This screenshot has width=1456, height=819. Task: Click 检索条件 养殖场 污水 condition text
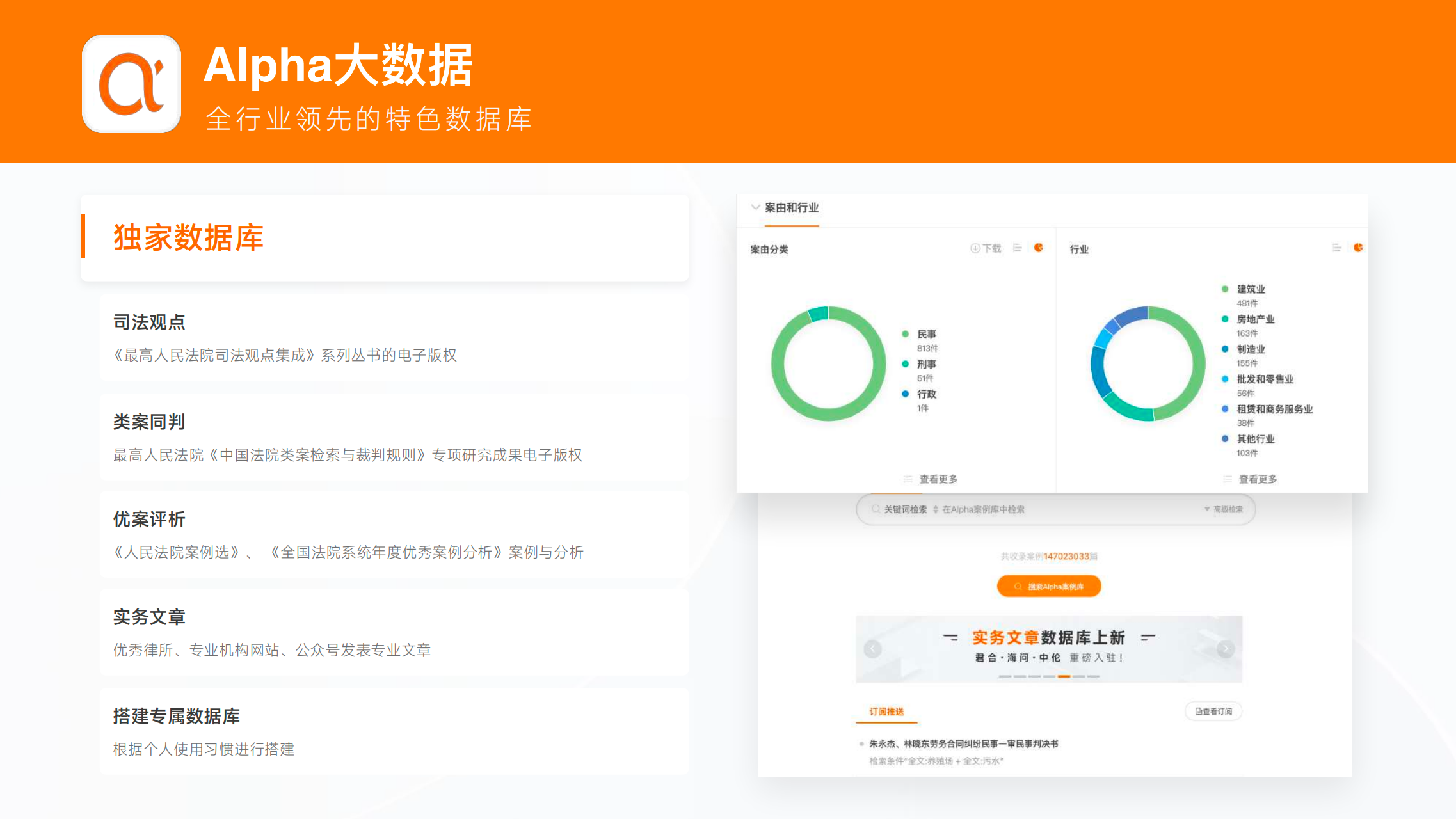coord(936,761)
